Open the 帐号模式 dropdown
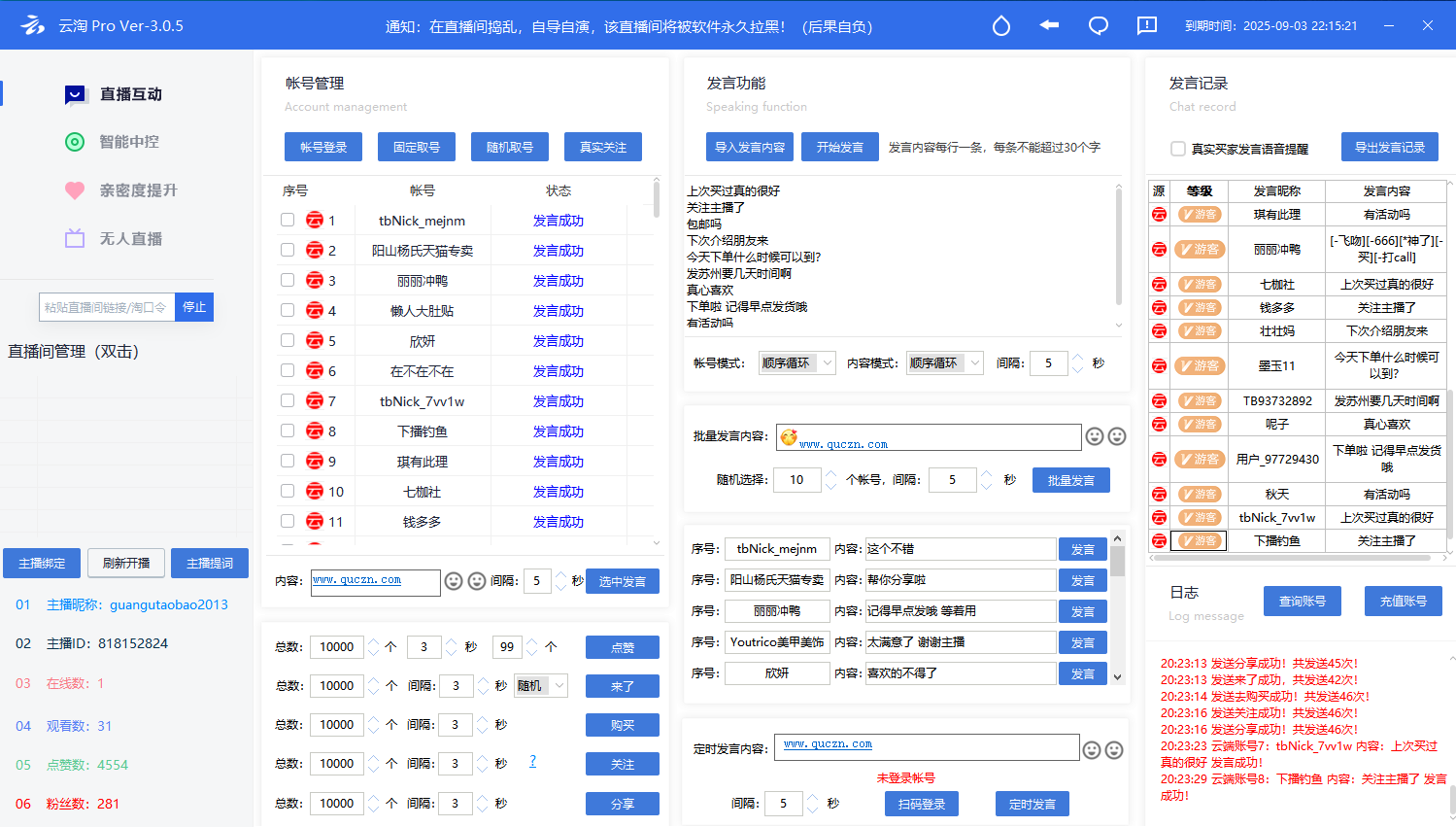 pyautogui.click(x=796, y=363)
